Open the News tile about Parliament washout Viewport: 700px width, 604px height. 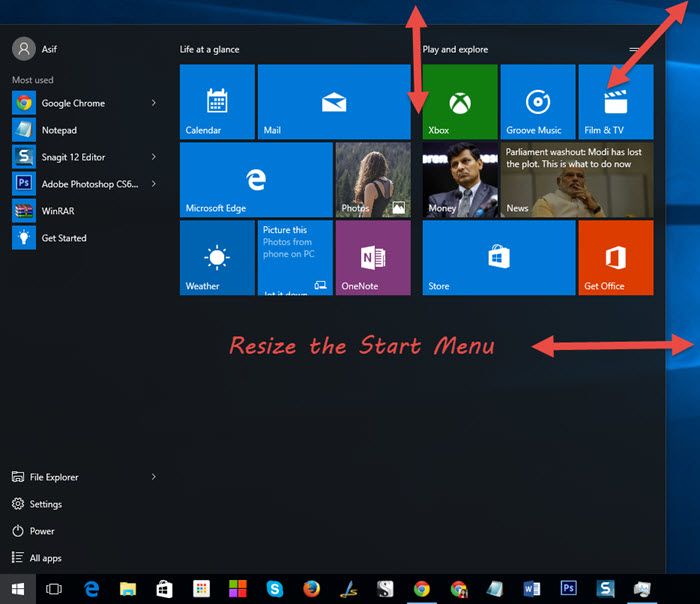click(577, 179)
